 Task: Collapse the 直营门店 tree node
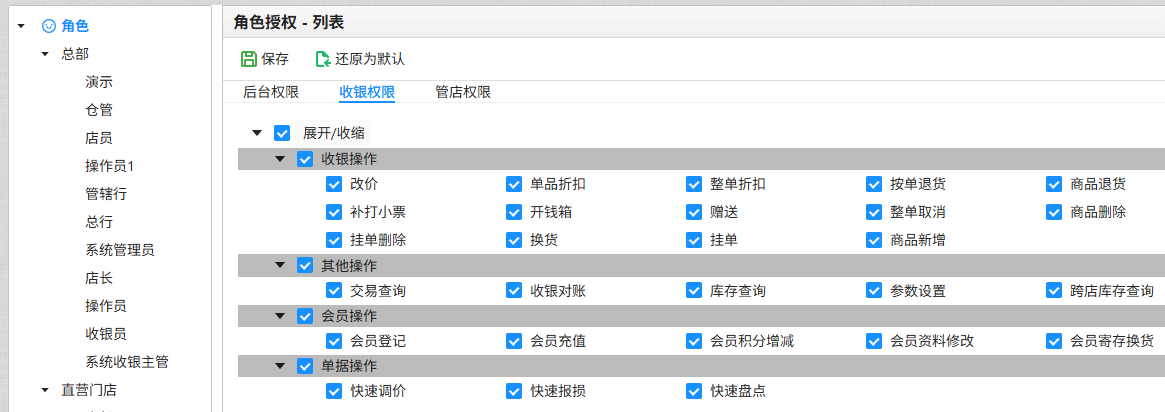(45, 390)
